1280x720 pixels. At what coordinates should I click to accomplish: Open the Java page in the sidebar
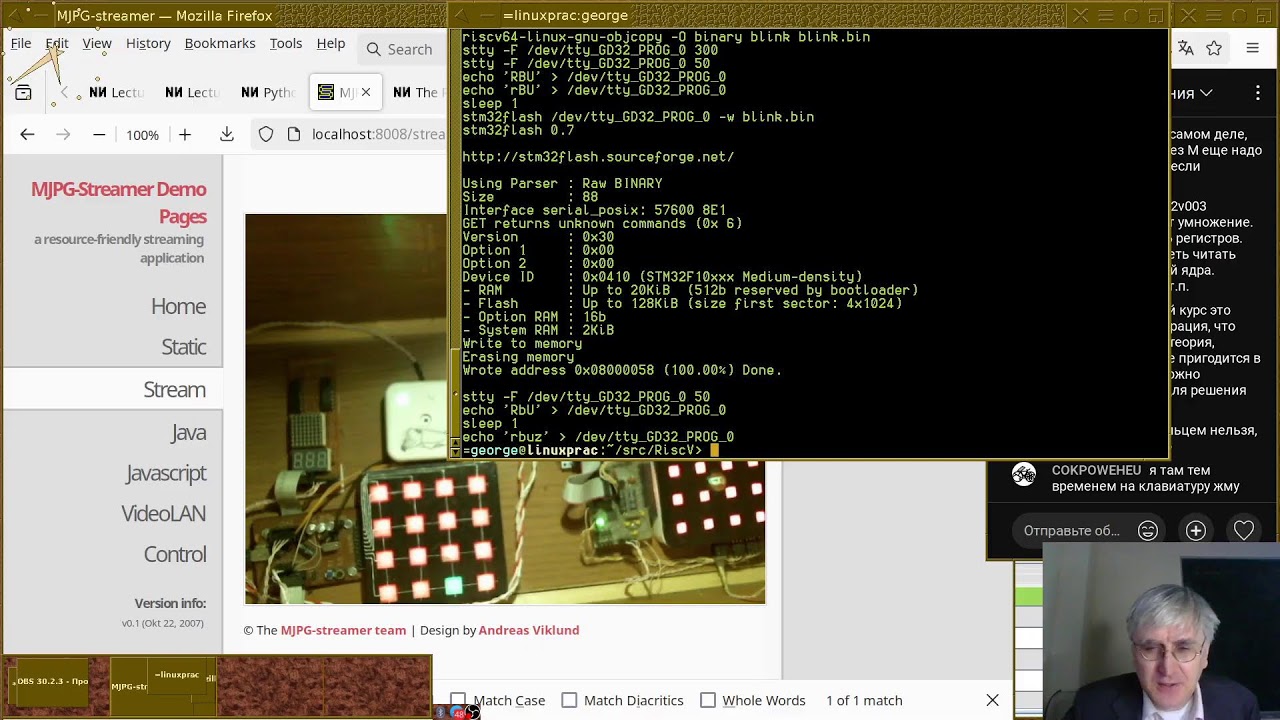(x=188, y=432)
